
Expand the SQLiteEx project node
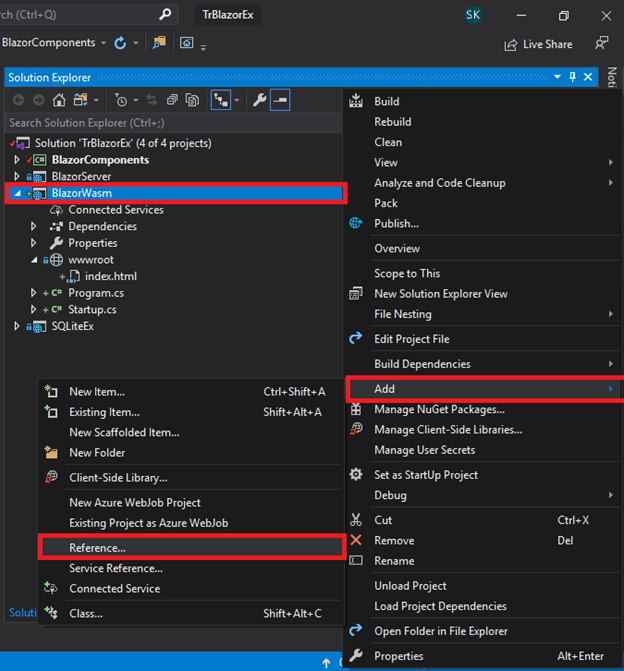click(x=17, y=327)
